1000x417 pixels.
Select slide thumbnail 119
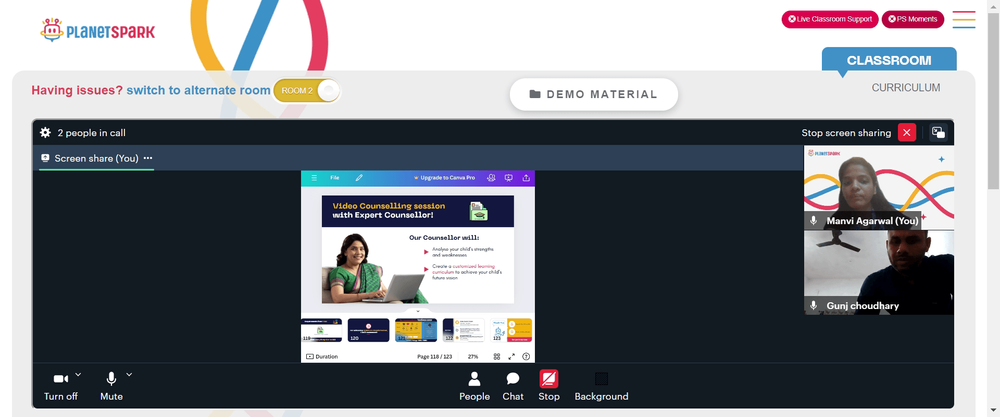click(x=321, y=330)
